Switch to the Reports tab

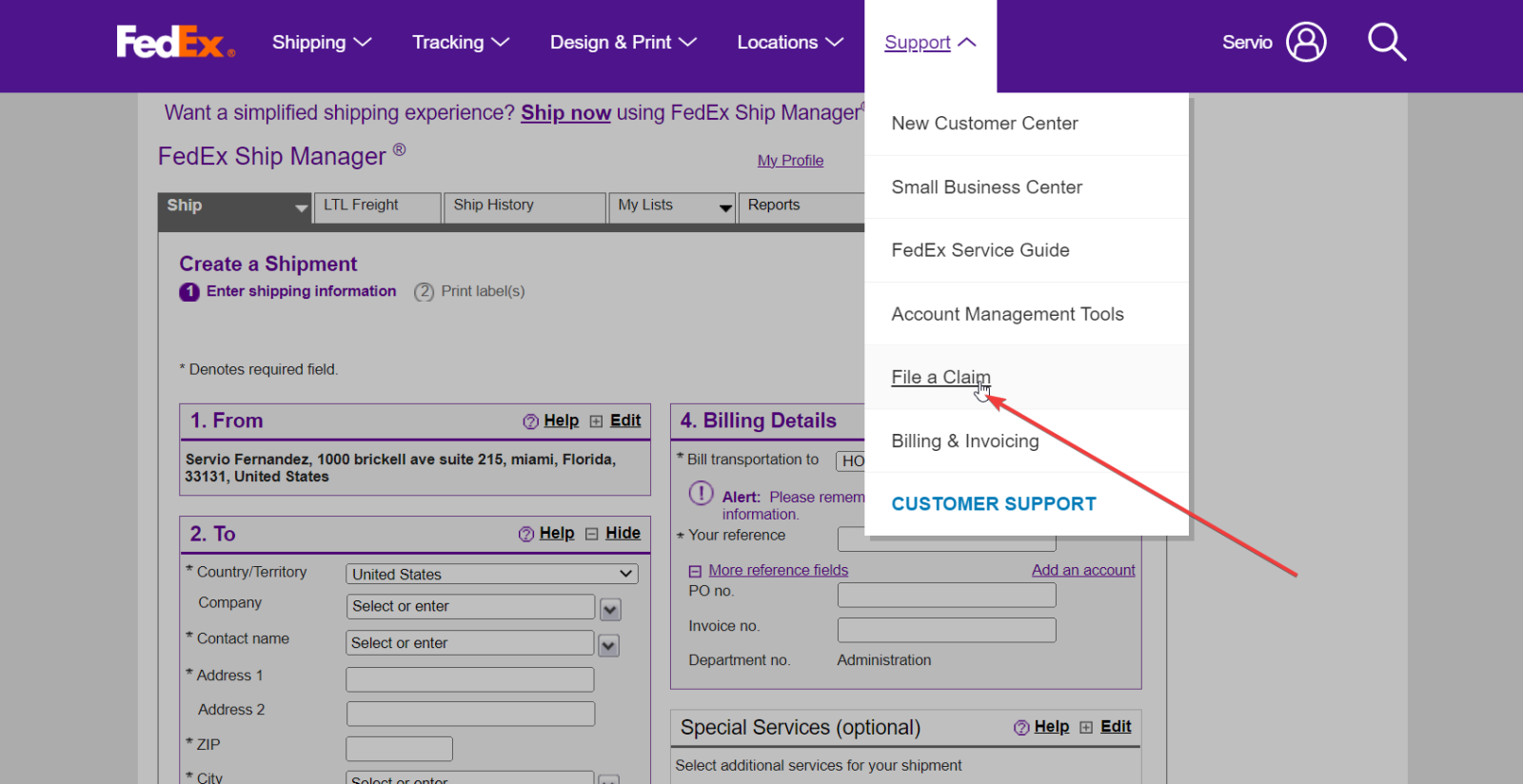pos(801,207)
